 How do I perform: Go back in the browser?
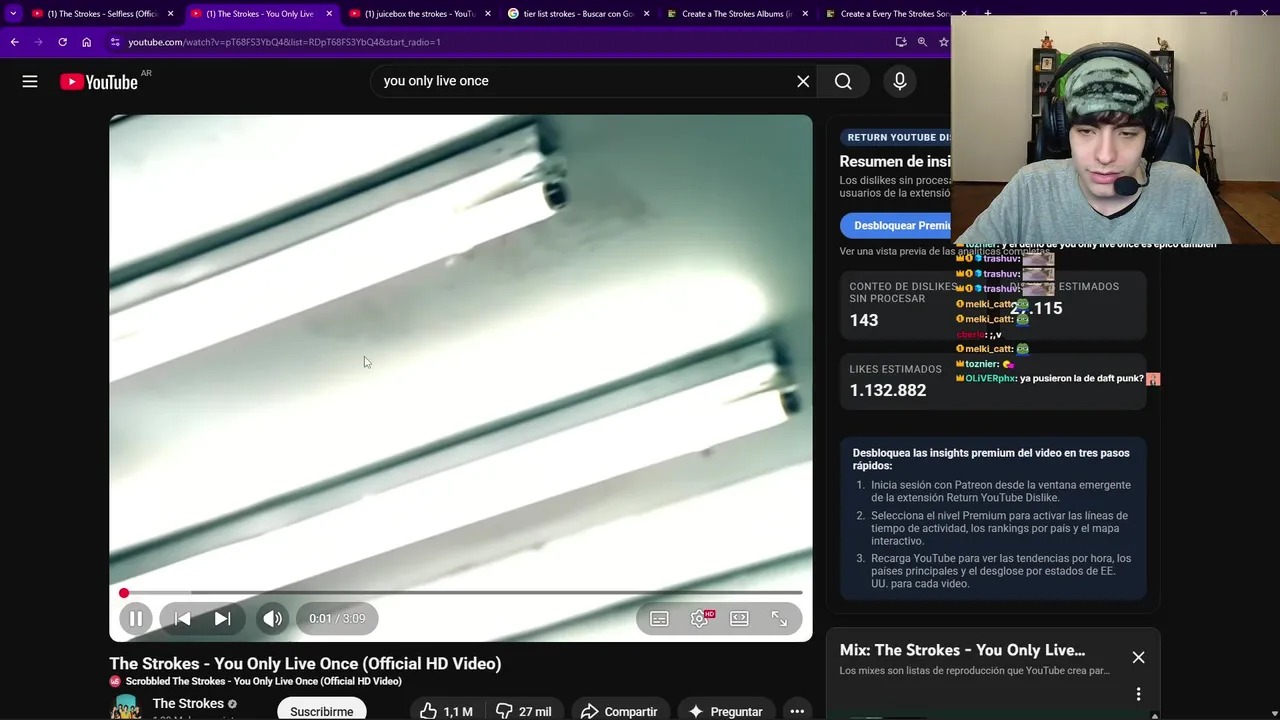14,42
